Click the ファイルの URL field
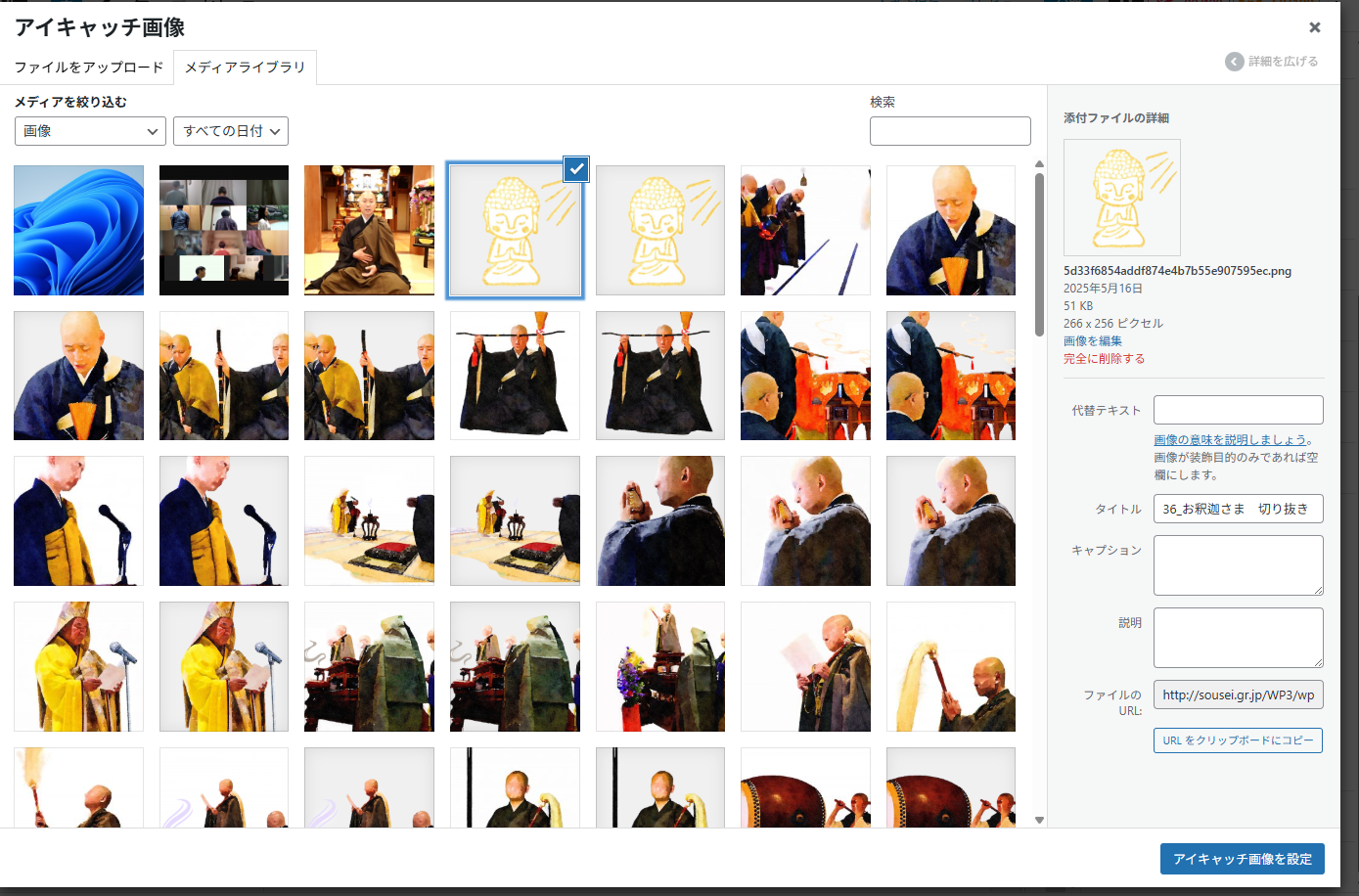Viewport: 1359px width, 896px height. (x=1238, y=694)
